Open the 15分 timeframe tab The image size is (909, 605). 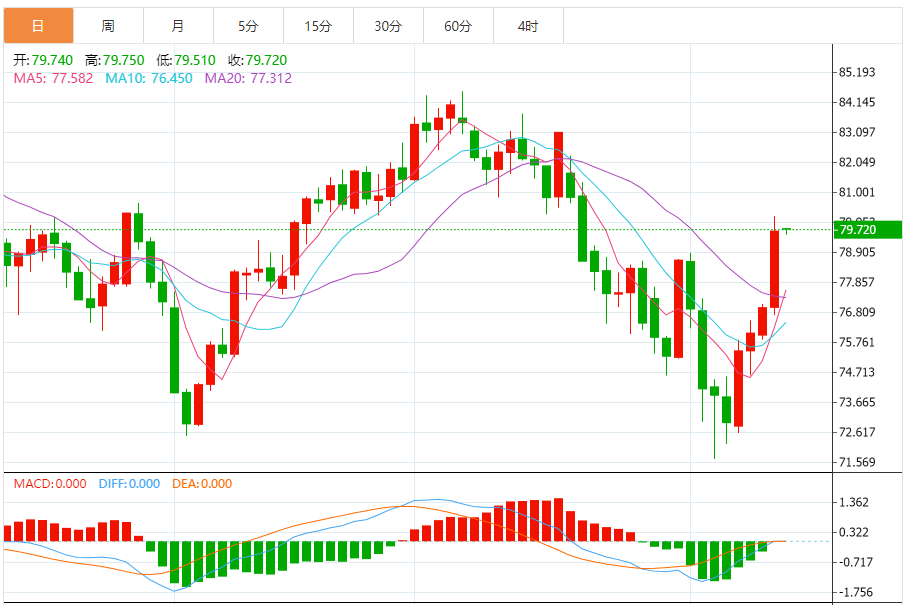[x=318, y=25]
